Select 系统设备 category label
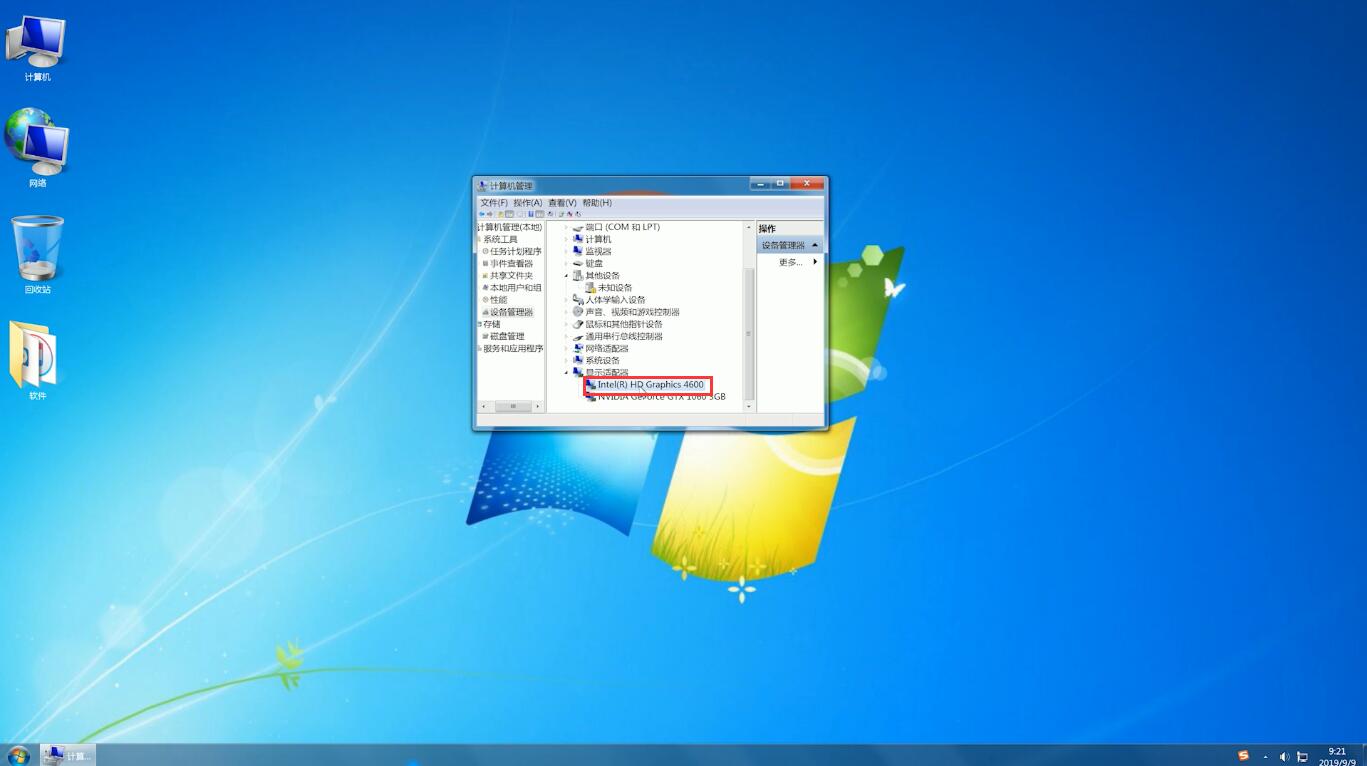The image size is (1367, 766). tap(603, 360)
